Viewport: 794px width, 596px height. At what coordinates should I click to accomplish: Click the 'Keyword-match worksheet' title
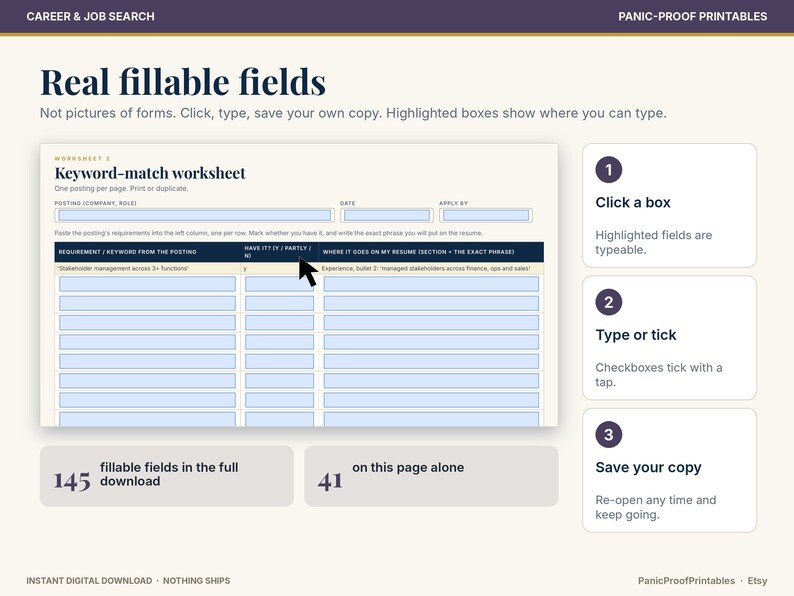150,173
